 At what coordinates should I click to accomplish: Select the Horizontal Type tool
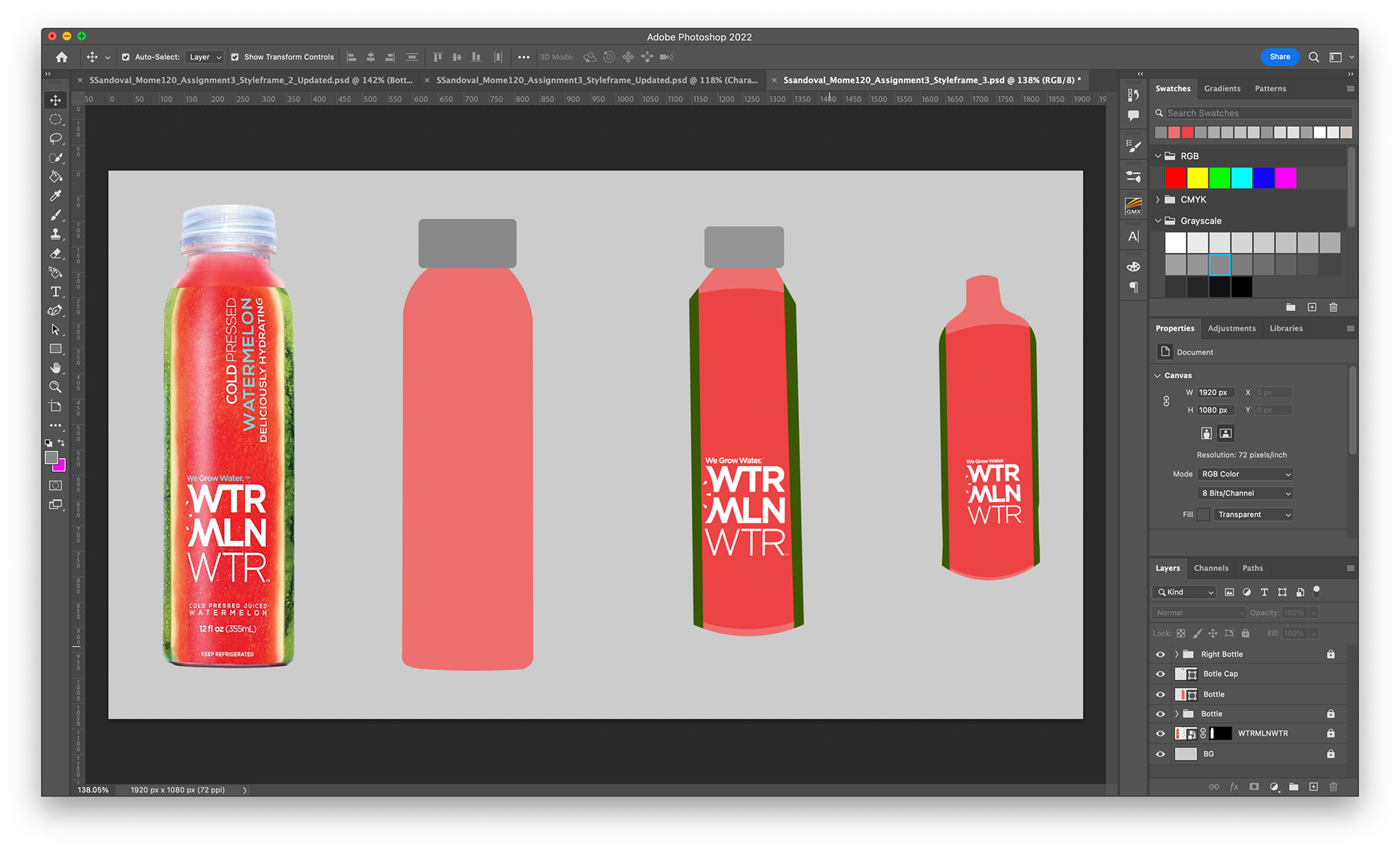coord(55,292)
